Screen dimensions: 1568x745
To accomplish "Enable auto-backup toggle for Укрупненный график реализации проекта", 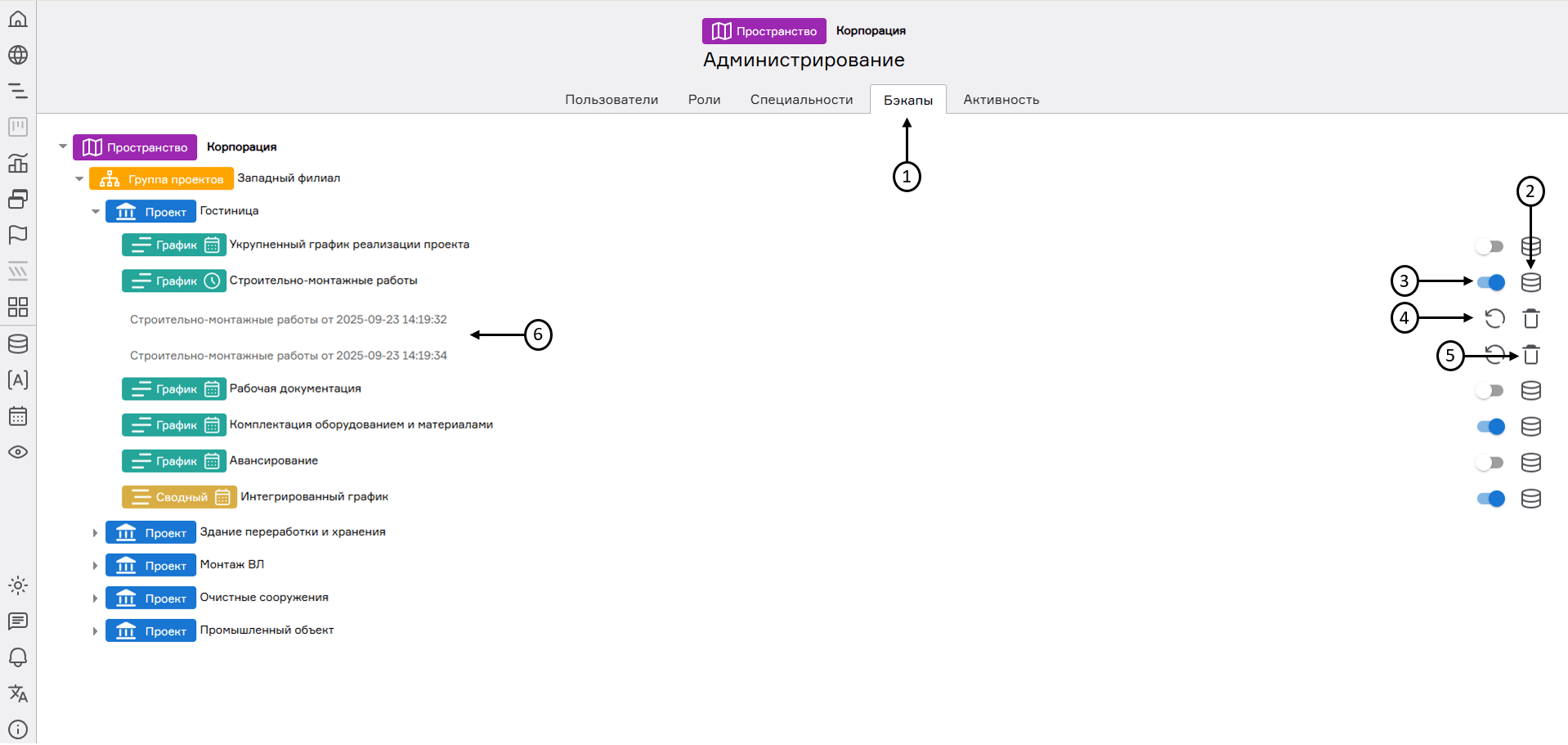I will pos(1490,246).
